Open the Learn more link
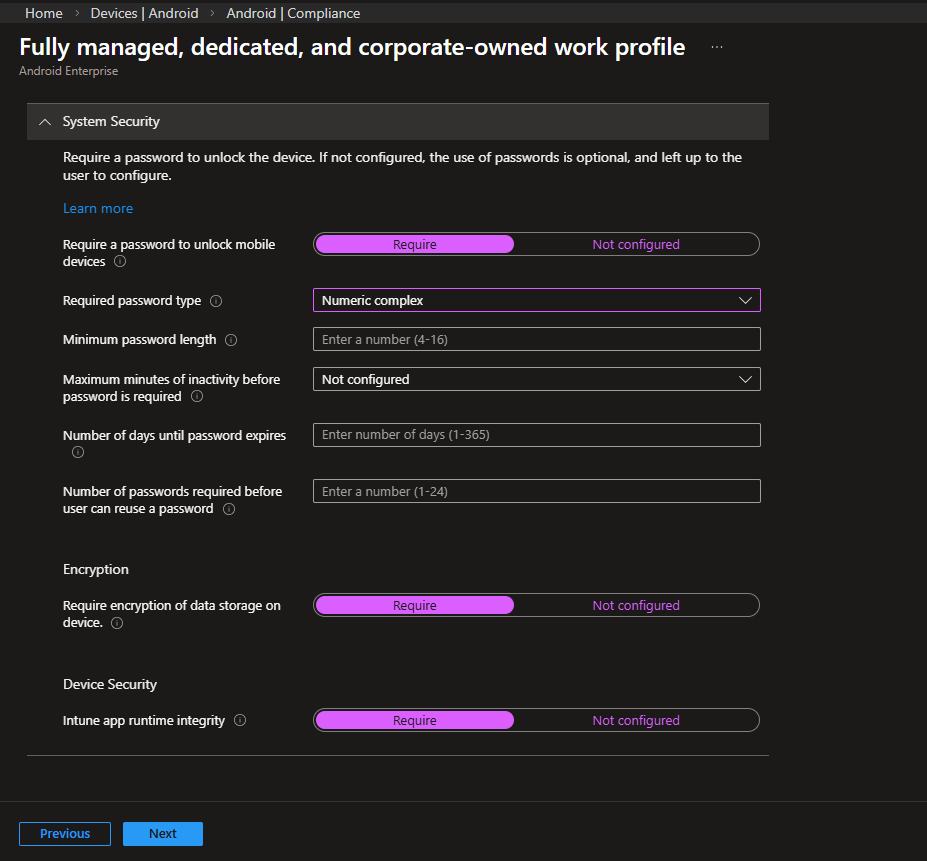This screenshot has width=927, height=861. 98,208
